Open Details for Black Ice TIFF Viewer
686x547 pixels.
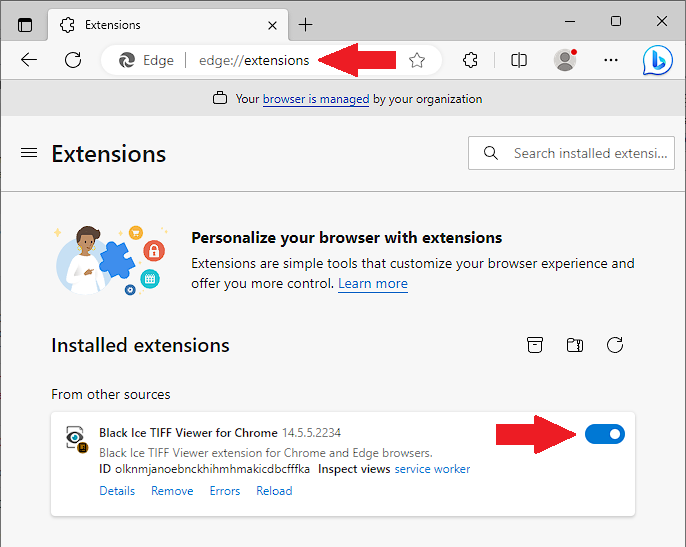tap(117, 491)
